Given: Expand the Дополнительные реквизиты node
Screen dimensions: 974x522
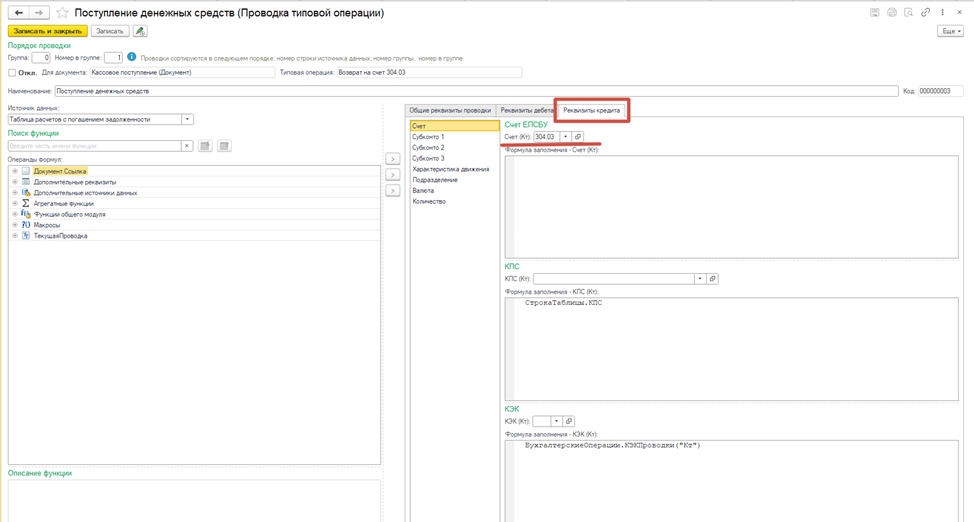Looking at the screenshot, I should [15, 182].
